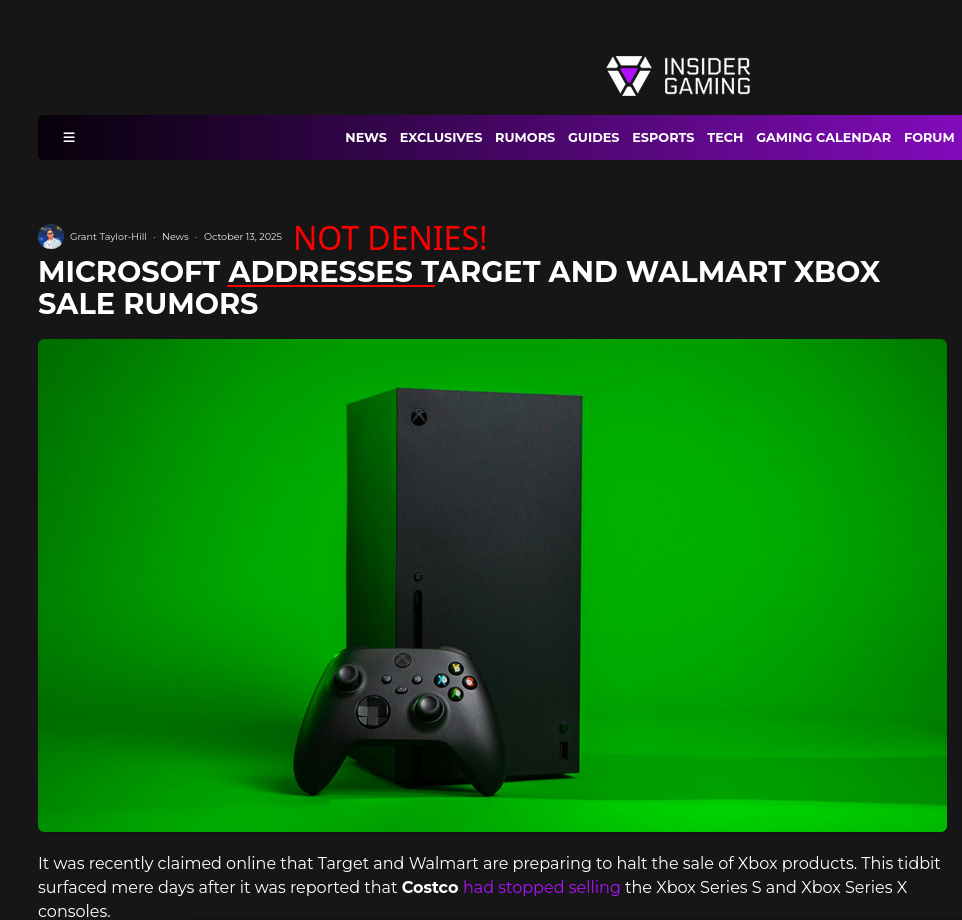
Task: Open the Esports nav item
Action: point(663,137)
